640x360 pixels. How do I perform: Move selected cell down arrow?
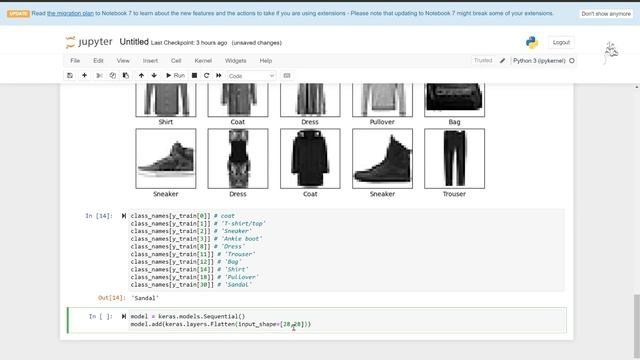click(x=154, y=76)
